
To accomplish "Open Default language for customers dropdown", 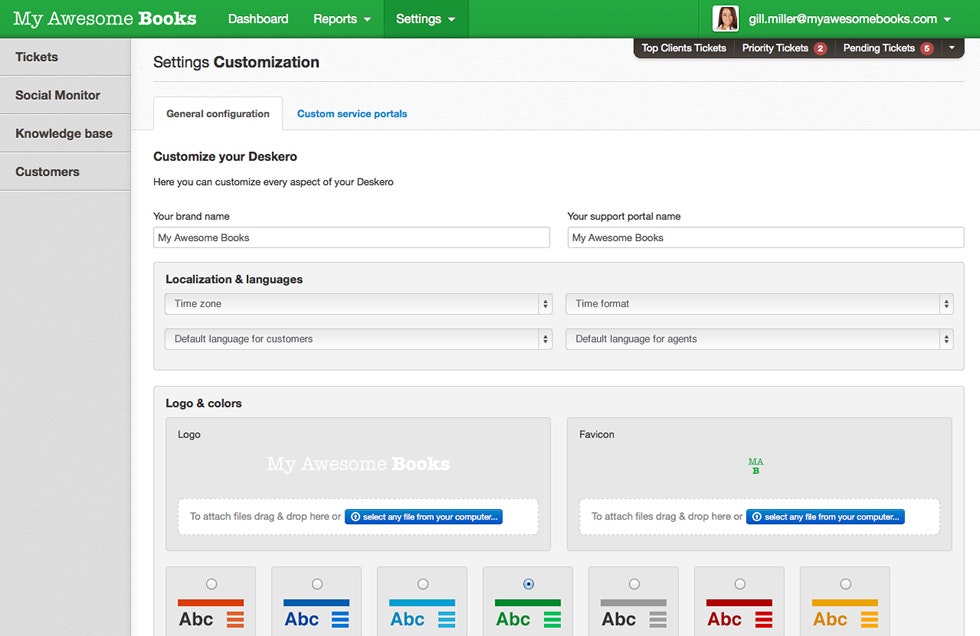I will pos(359,339).
